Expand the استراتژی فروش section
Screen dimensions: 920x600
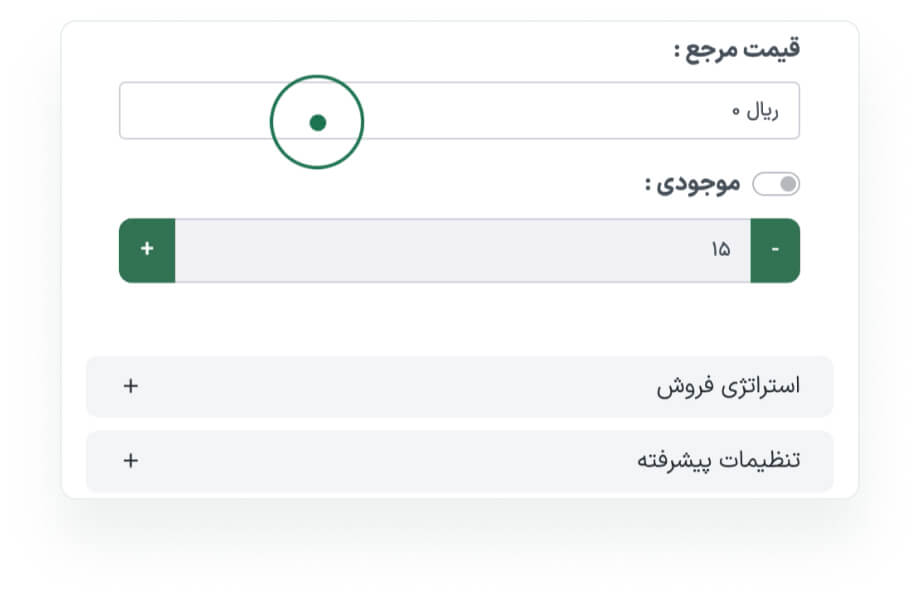459,386
